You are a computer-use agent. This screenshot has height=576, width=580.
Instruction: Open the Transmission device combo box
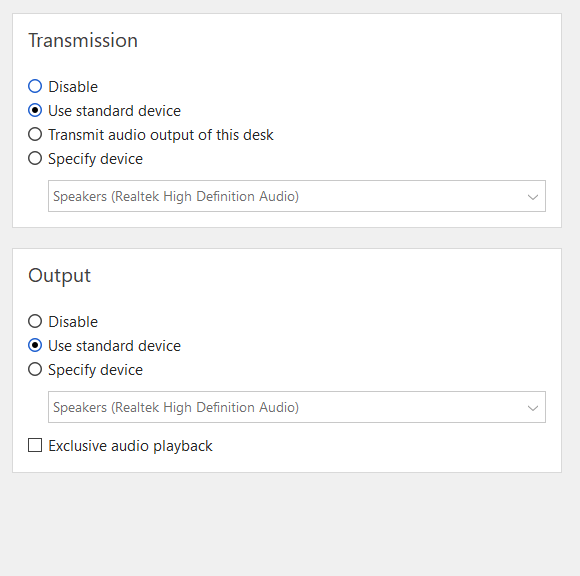297,196
